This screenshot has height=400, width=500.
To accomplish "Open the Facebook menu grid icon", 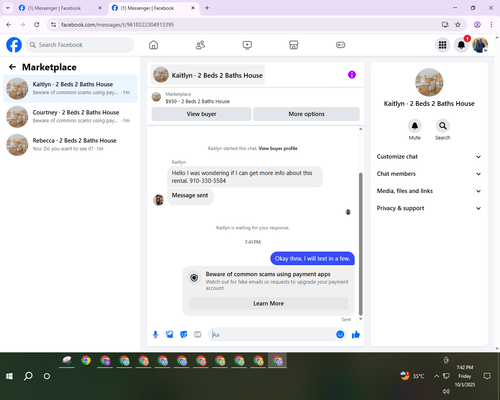I will click(x=442, y=45).
